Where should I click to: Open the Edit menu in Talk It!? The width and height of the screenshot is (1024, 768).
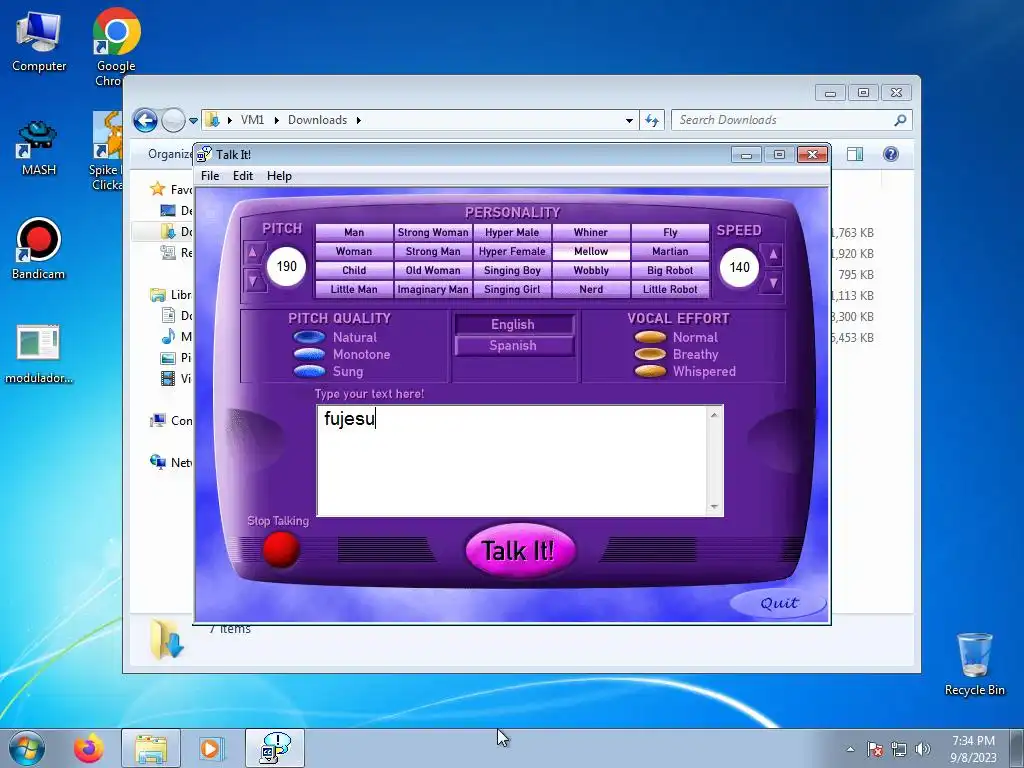pyautogui.click(x=243, y=176)
